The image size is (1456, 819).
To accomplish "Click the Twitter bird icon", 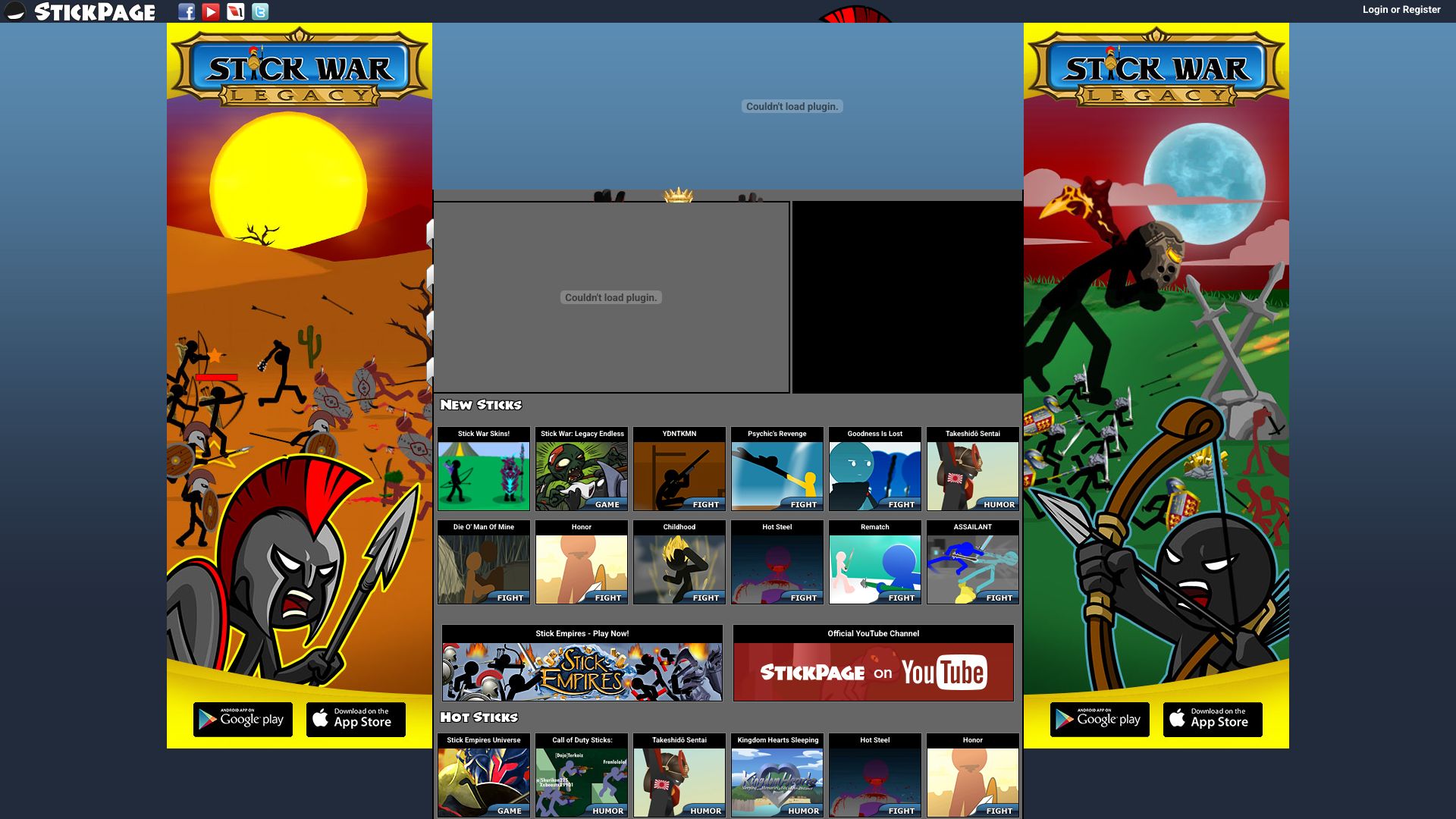I will (260, 11).
